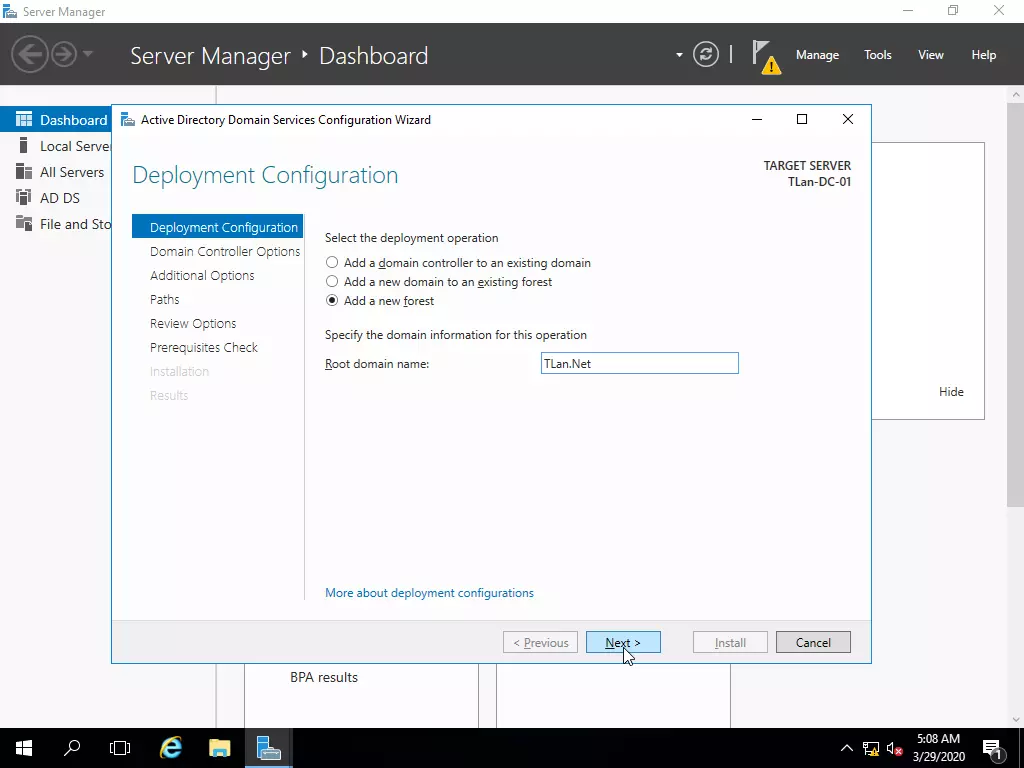Maximize the AD DS Configuration Wizard

(x=802, y=120)
